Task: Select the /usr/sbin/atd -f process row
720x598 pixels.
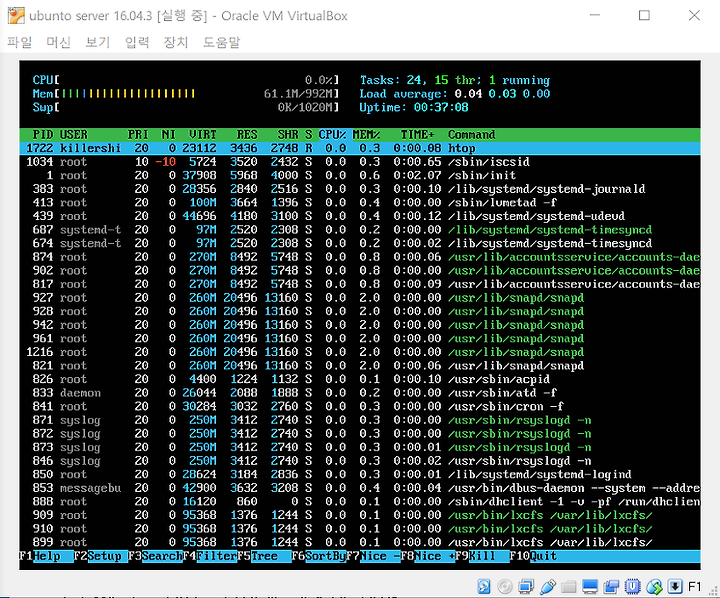Action: click(x=360, y=393)
